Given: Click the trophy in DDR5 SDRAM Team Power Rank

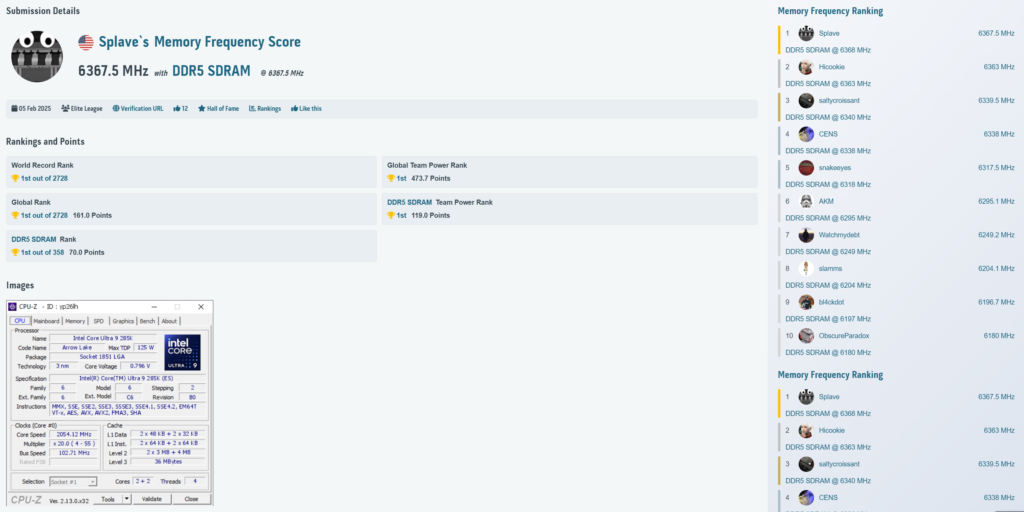Looking at the screenshot, I should 391,216.
